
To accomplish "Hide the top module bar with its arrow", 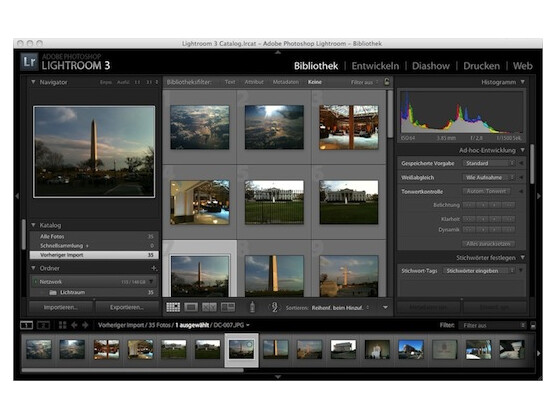I will click(x=278, y=52).
